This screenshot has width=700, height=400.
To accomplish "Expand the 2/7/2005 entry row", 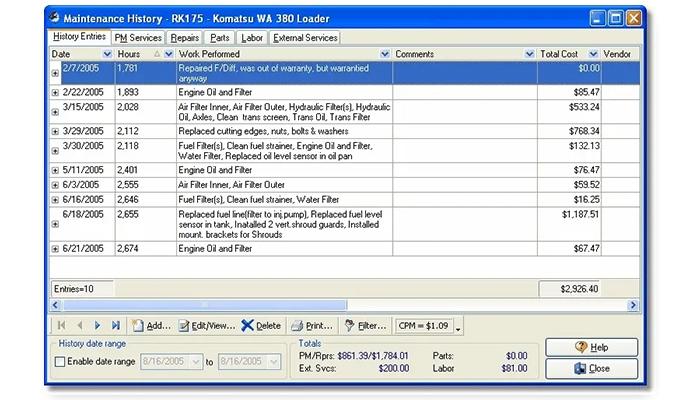I will 55,73.
